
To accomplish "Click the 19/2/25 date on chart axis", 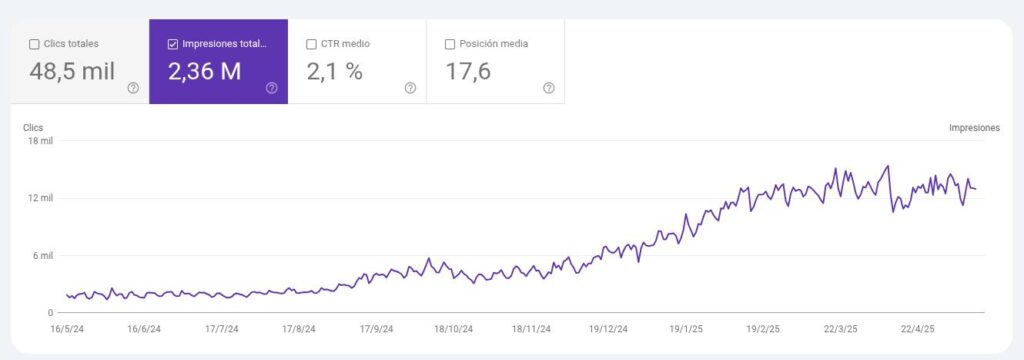I will [x=763, y=329].
